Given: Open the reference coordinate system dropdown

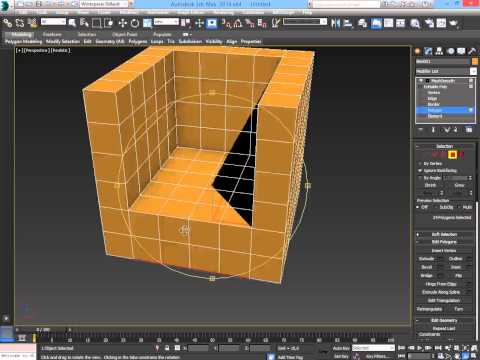Looking at the screenshot, I should pyautogui.click(x=166, y=22).
